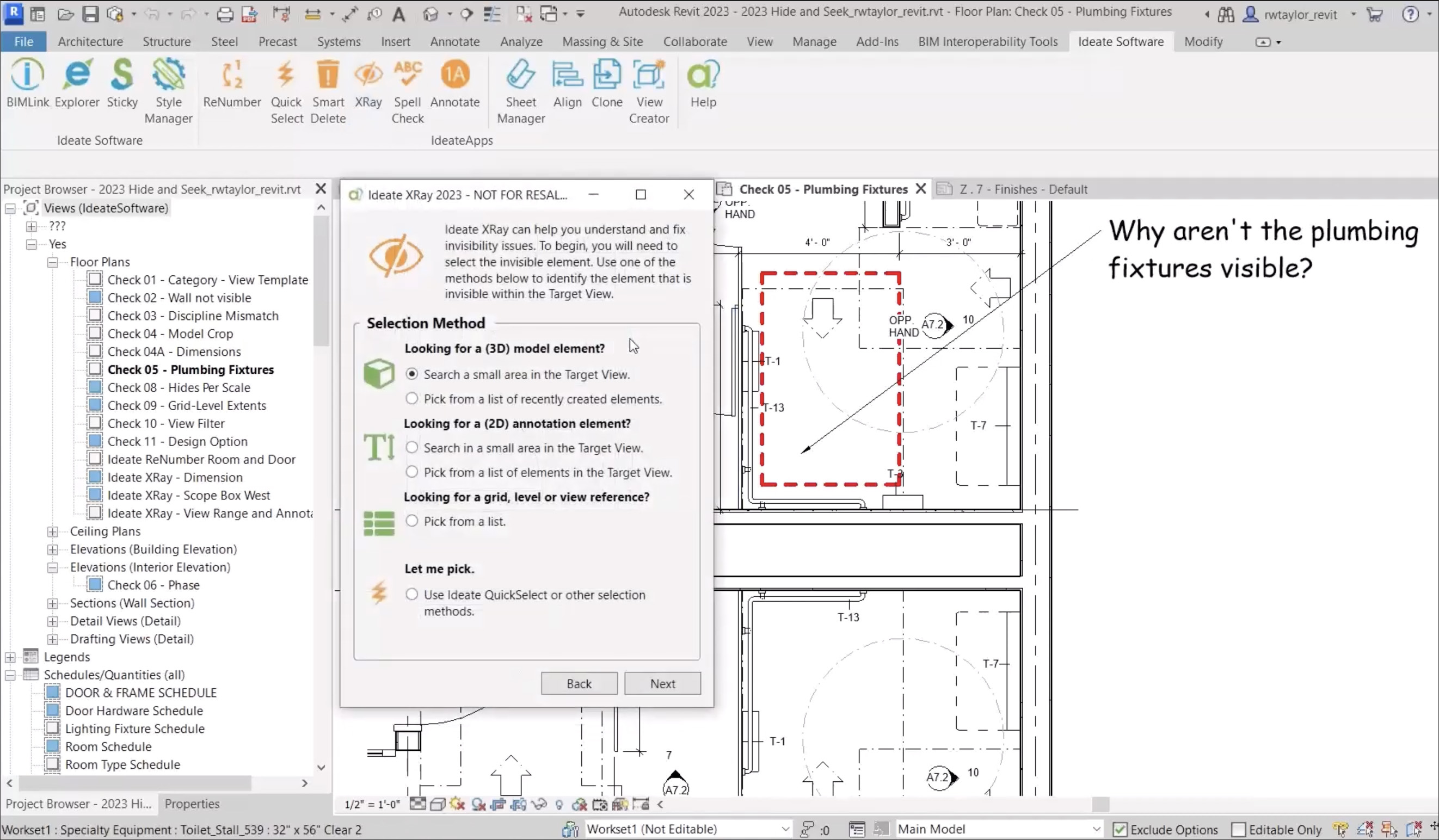
Task: Click the Help question mark icon
Action: point(1411,14)
